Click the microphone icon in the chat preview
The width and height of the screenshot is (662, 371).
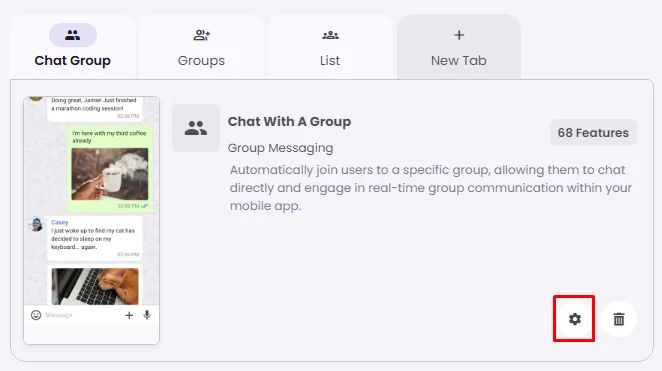click(x=147, y=315)
